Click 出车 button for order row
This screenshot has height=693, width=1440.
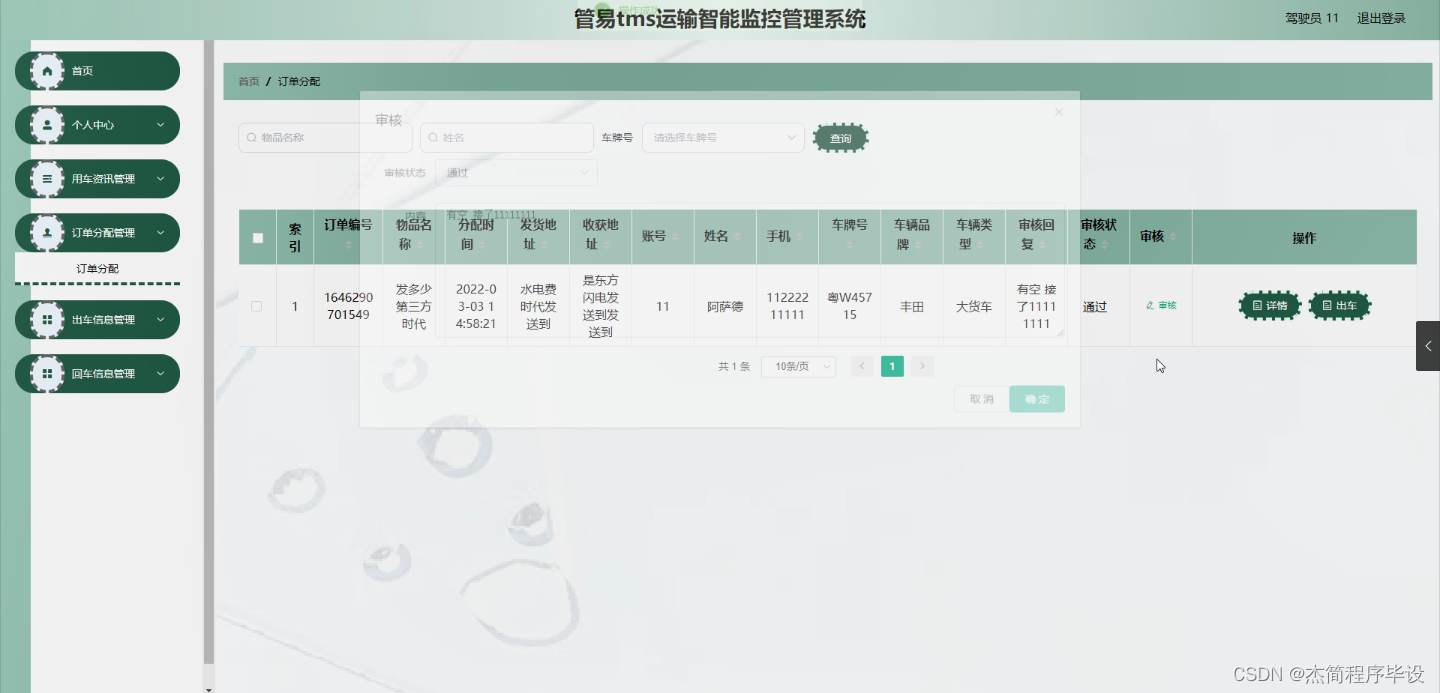1340,306
